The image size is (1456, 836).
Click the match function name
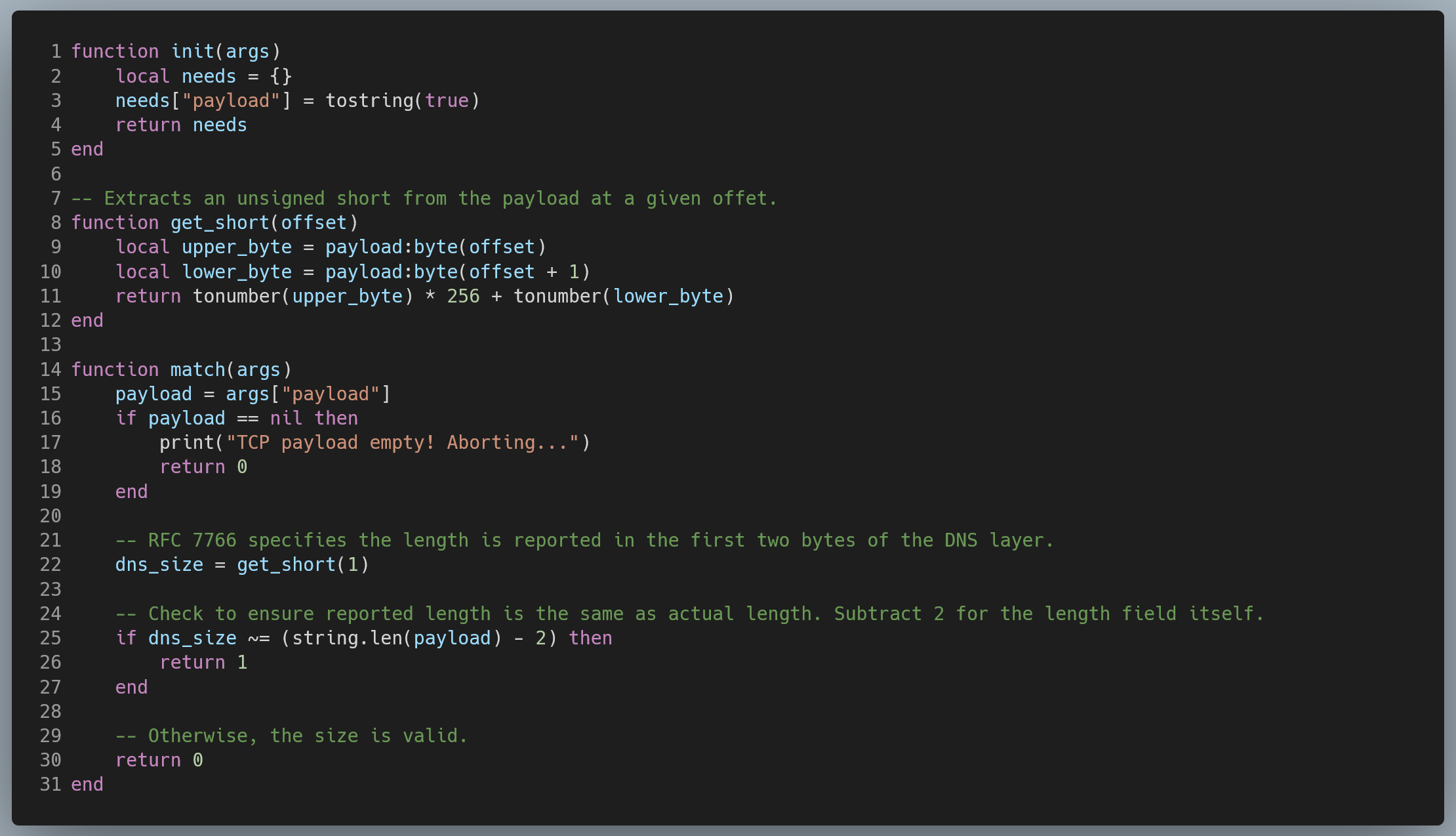tap(197, 369)
